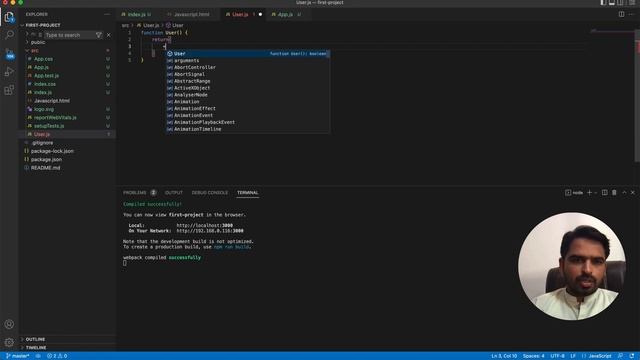Open errors and warnings status indicator

coord(57,356)
